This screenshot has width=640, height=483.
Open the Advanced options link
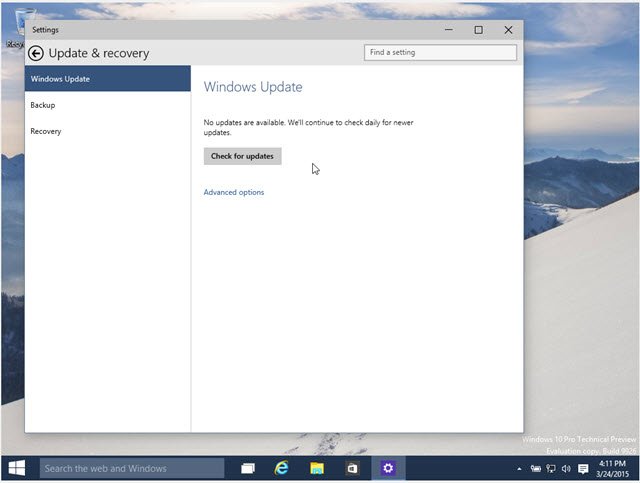tap(234, 192)
